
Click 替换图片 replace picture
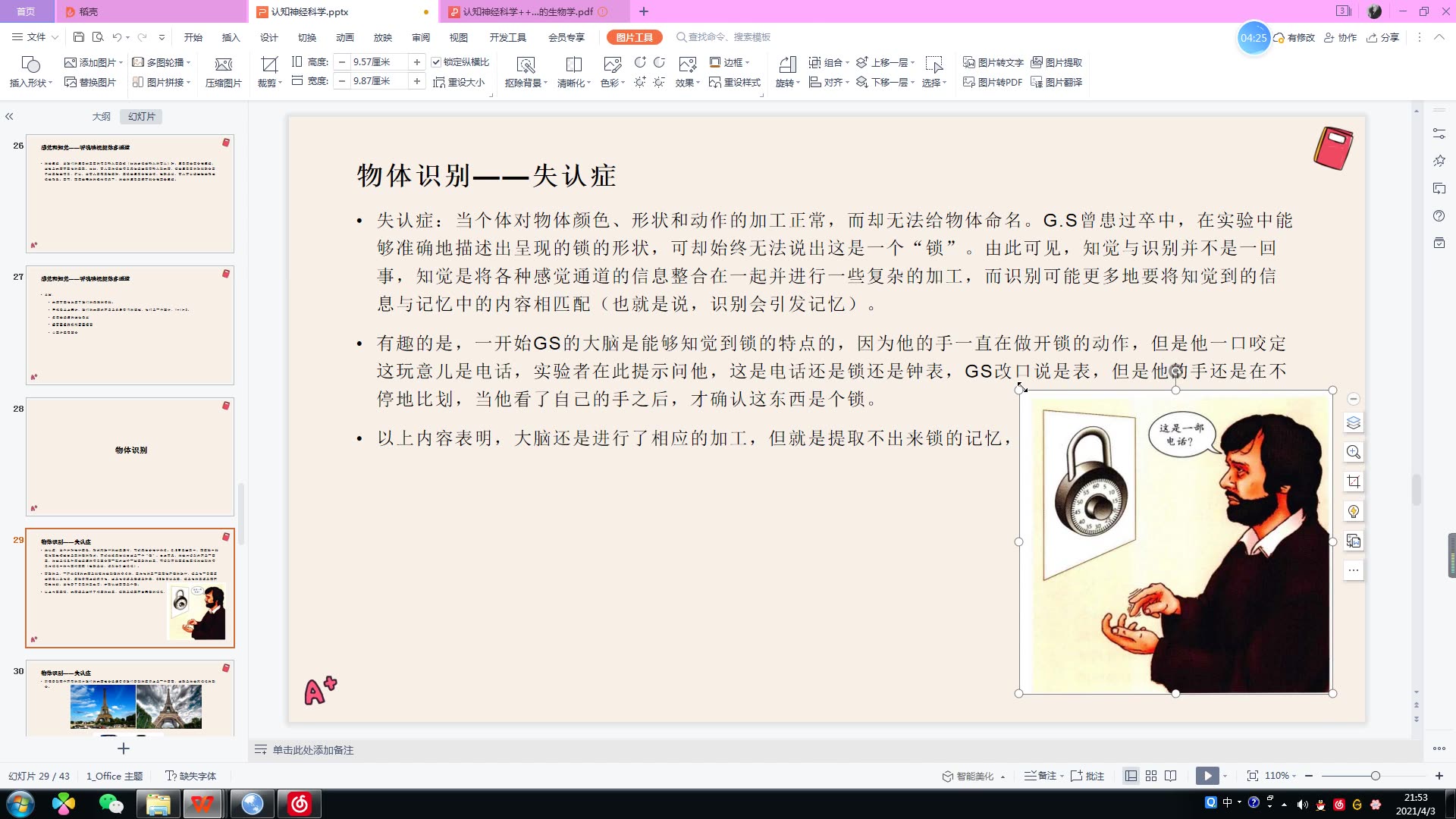coord(90,82)
